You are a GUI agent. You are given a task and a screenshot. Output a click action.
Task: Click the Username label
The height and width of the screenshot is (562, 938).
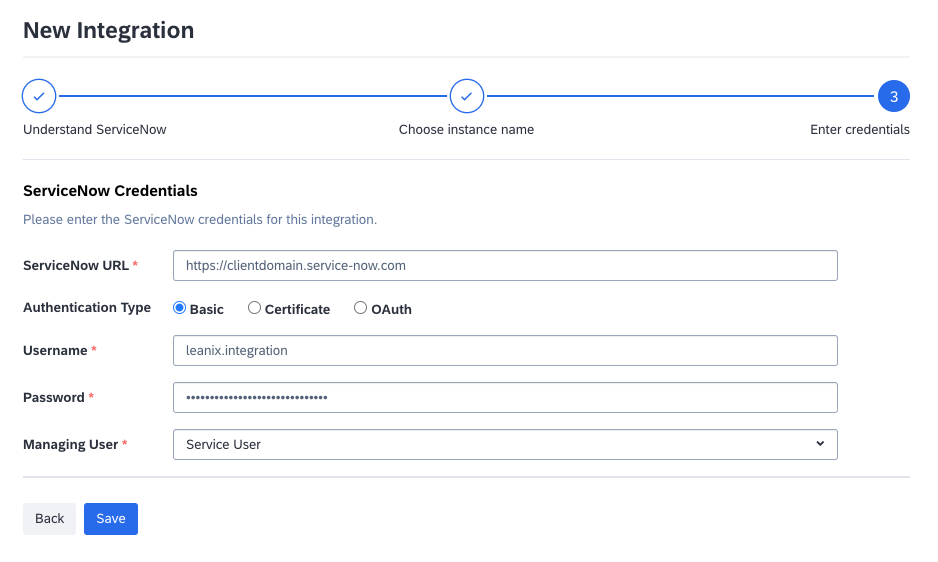click(x=55, y=351)
